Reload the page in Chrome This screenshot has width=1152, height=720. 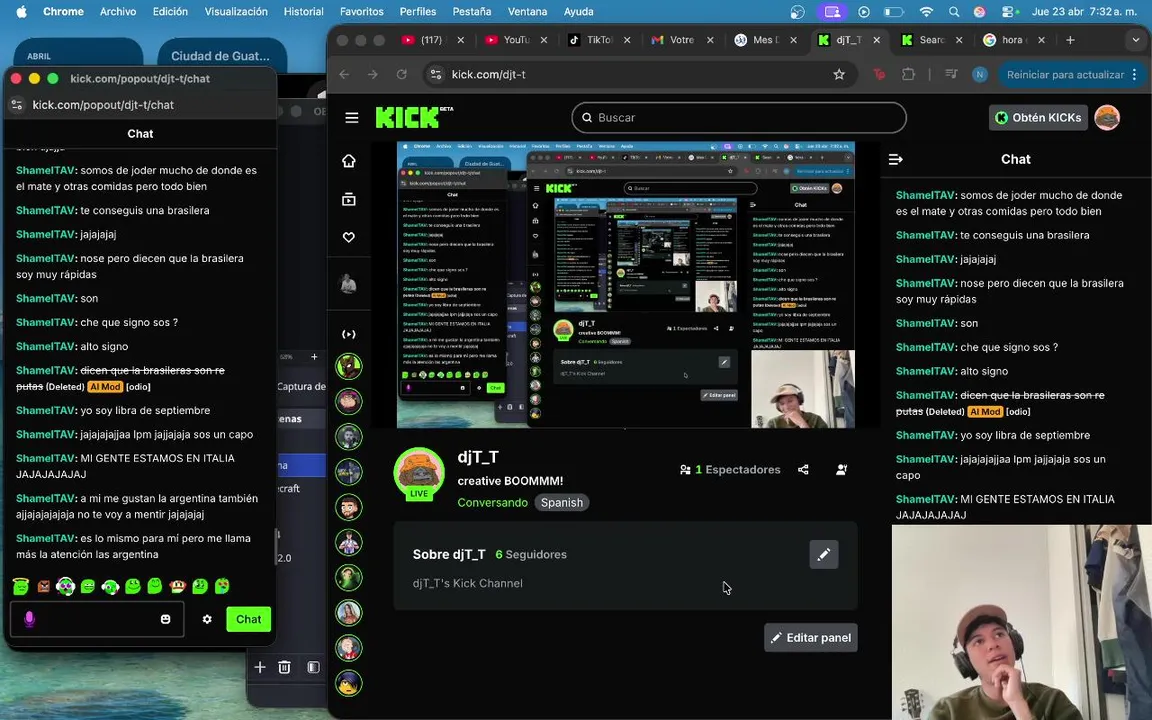[x=401, y=74]
